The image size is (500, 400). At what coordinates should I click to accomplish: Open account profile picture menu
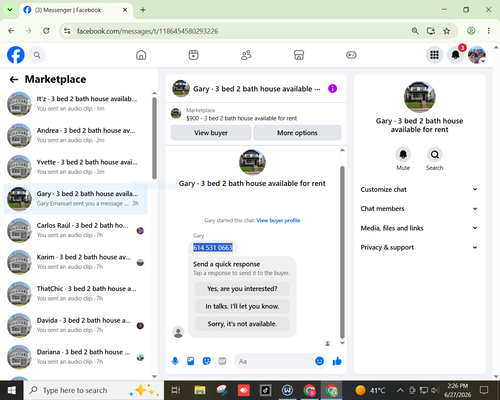pos(477,55)
